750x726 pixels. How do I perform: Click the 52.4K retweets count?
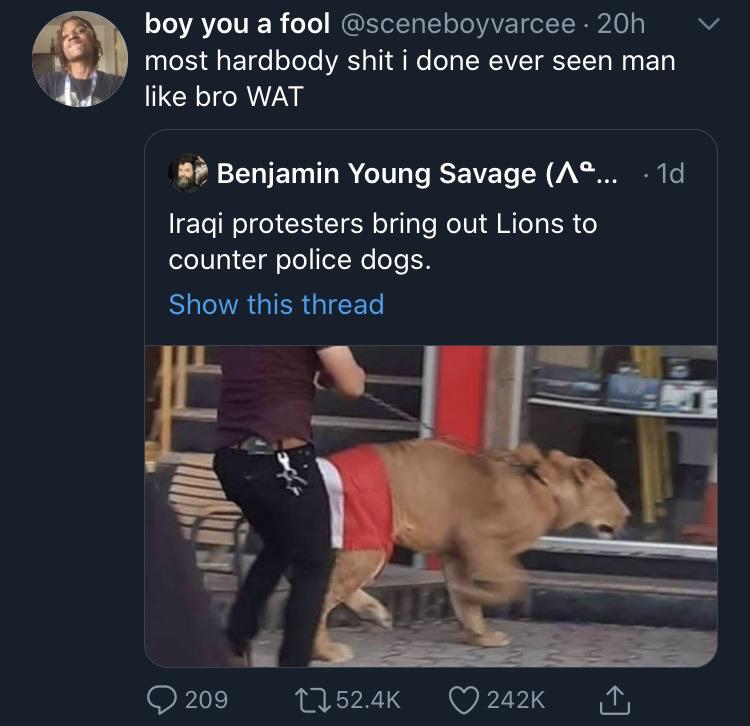point(365,698)
